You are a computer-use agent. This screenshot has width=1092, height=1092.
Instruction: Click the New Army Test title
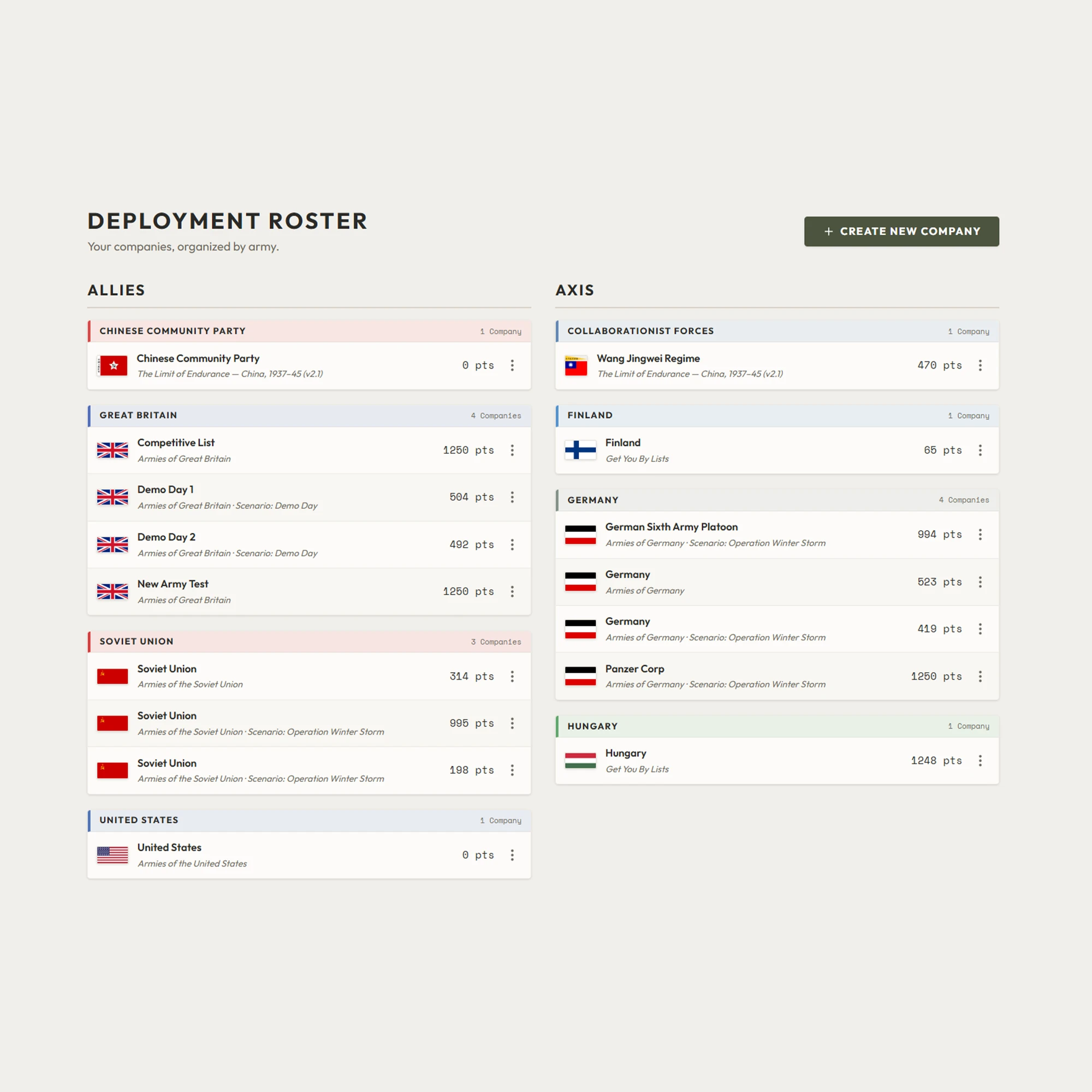click(x=173, y=584)
